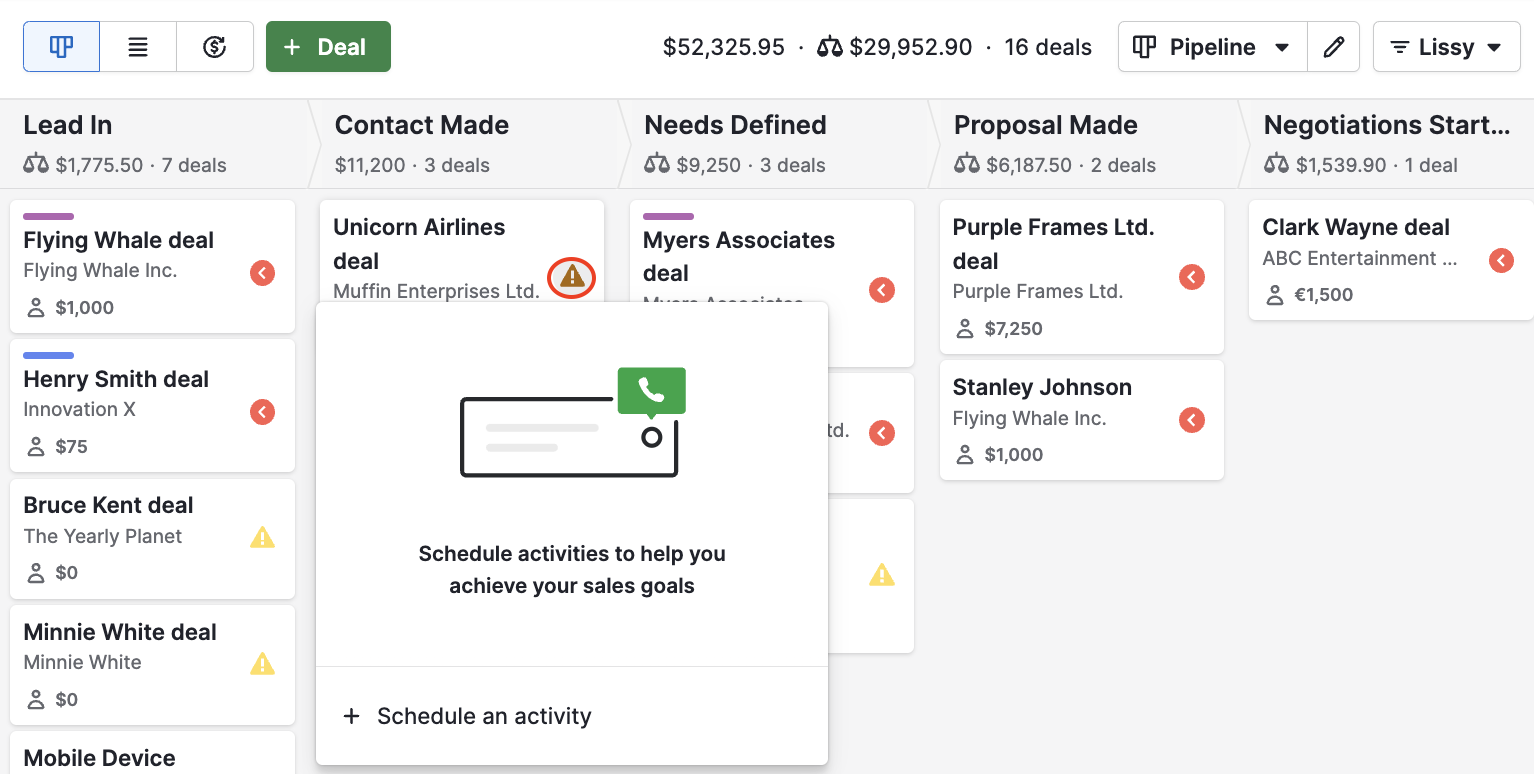Select the Pipeline kanban view icon

[61, 46]
